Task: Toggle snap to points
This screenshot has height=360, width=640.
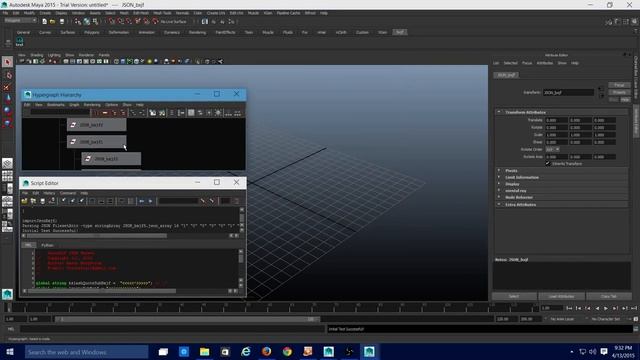Action: 129,21
